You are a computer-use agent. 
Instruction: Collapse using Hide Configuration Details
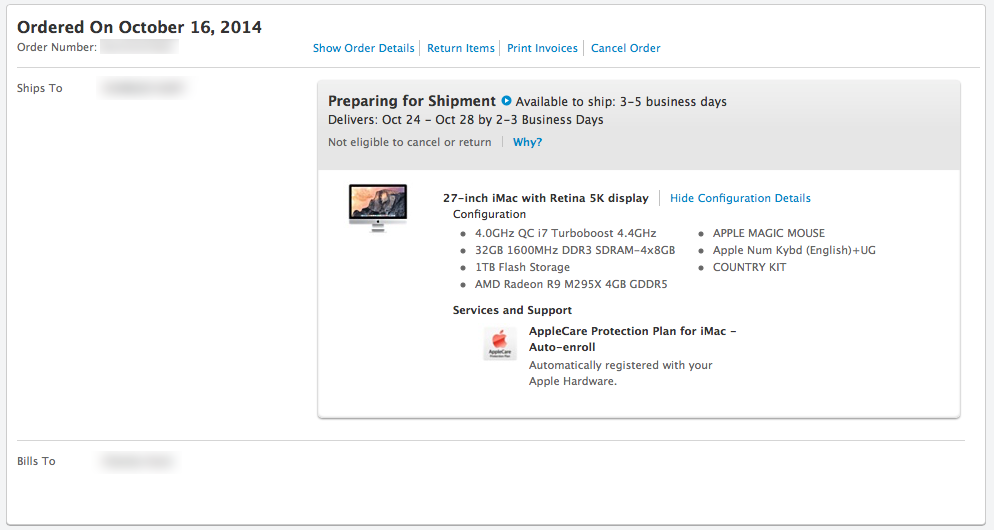[740, 198]
